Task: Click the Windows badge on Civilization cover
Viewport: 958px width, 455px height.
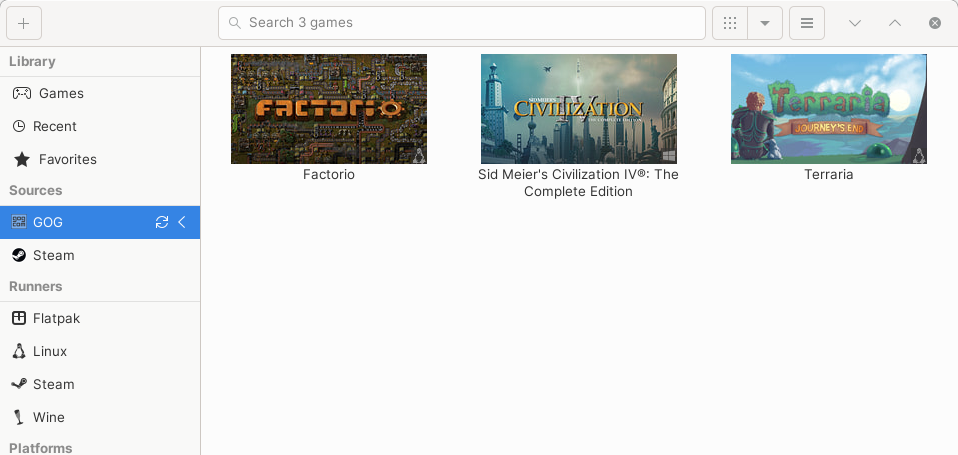Action: [x=668, y=156]
